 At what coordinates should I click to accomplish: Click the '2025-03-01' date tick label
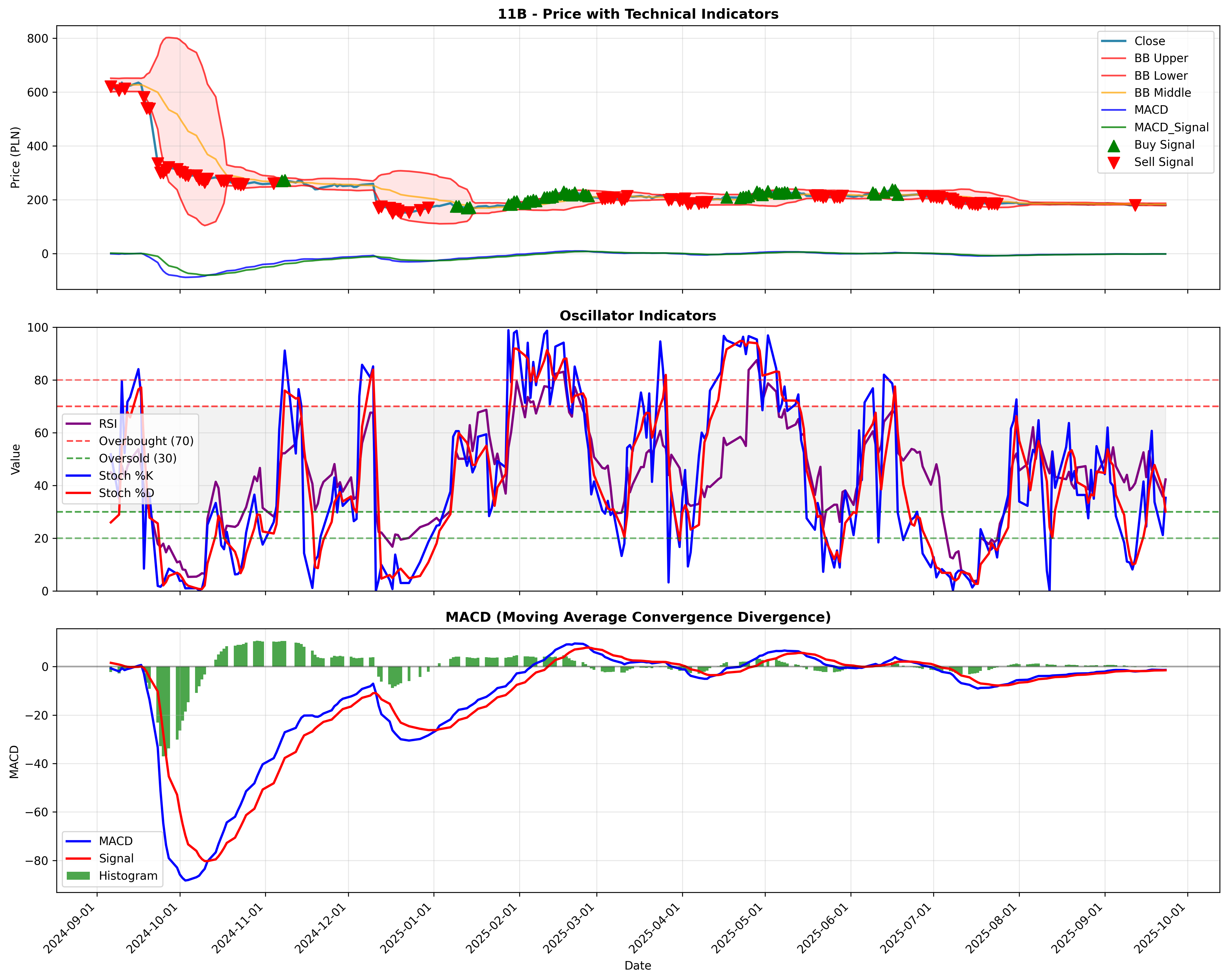coord(569,928)
